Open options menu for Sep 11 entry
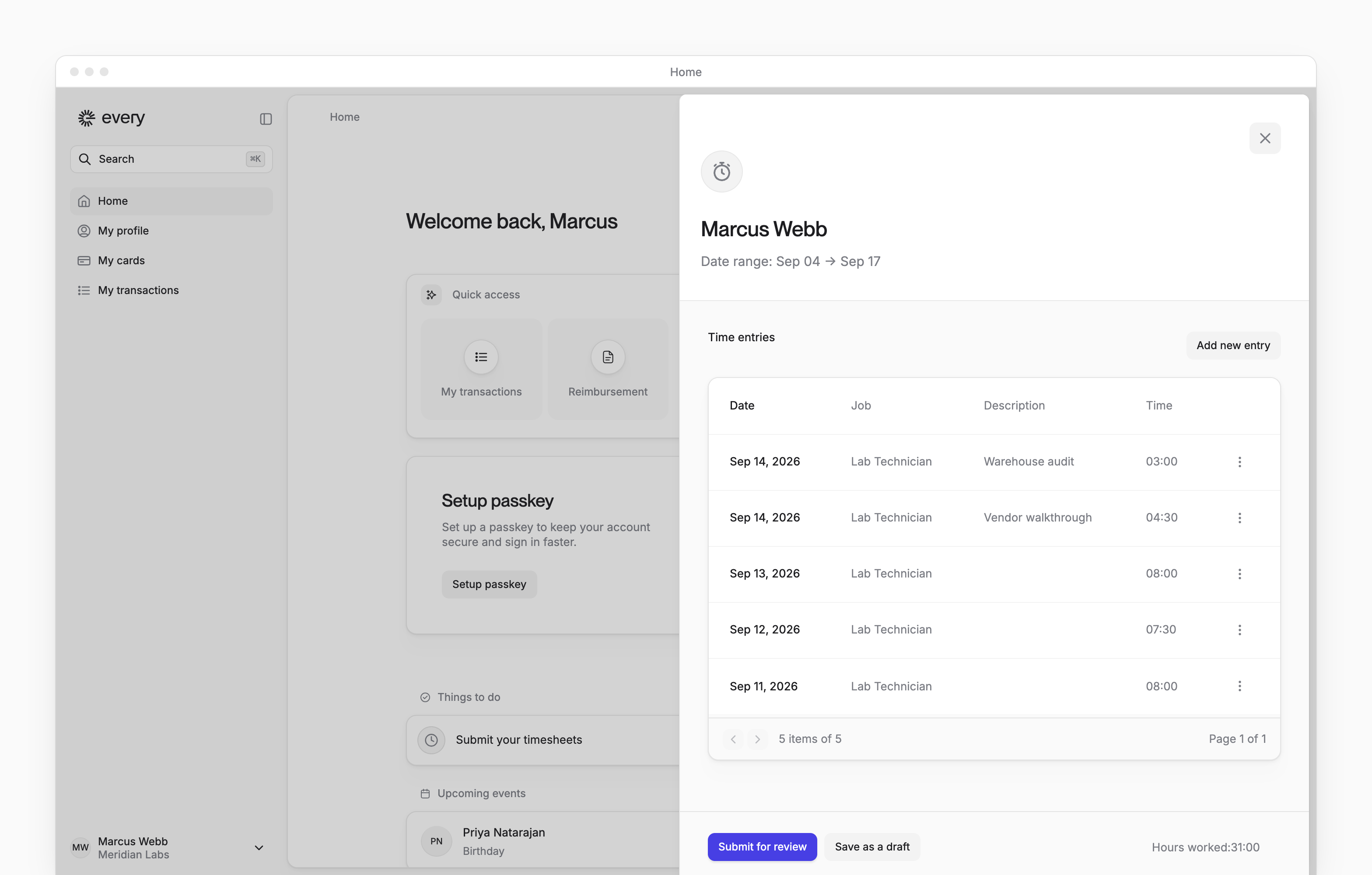The width and height of the screenshot is (1372, 875). pyautogui.click(x=1239, y=686)
